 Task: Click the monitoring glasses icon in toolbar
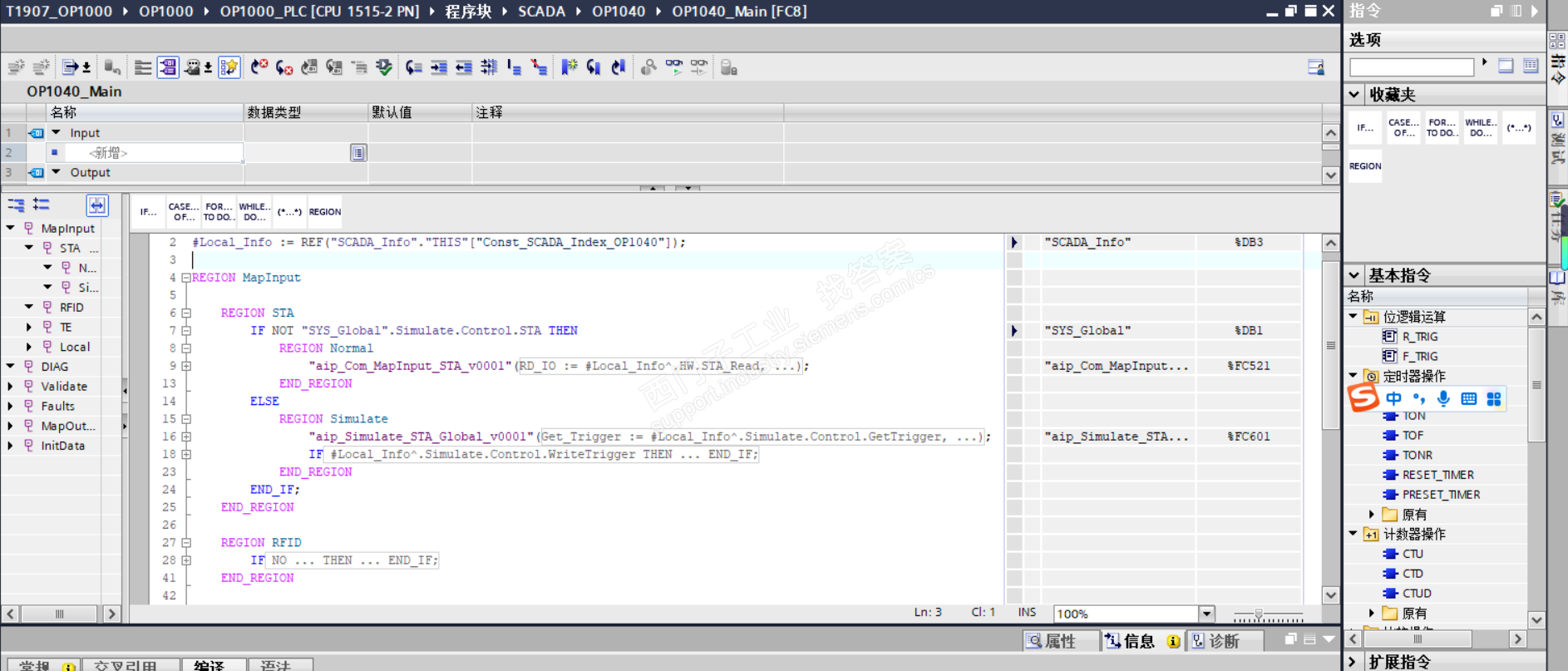coord(673,67)
